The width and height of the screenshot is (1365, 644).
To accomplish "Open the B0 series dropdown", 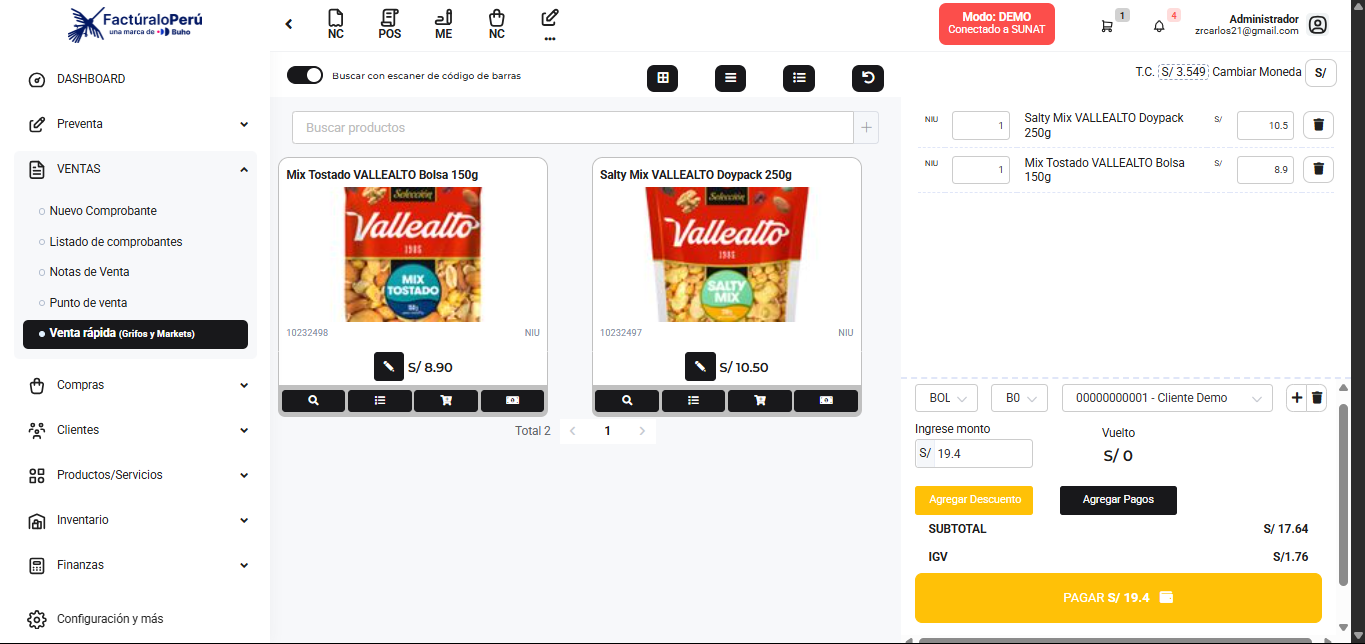I will [x=1019, y=398].
